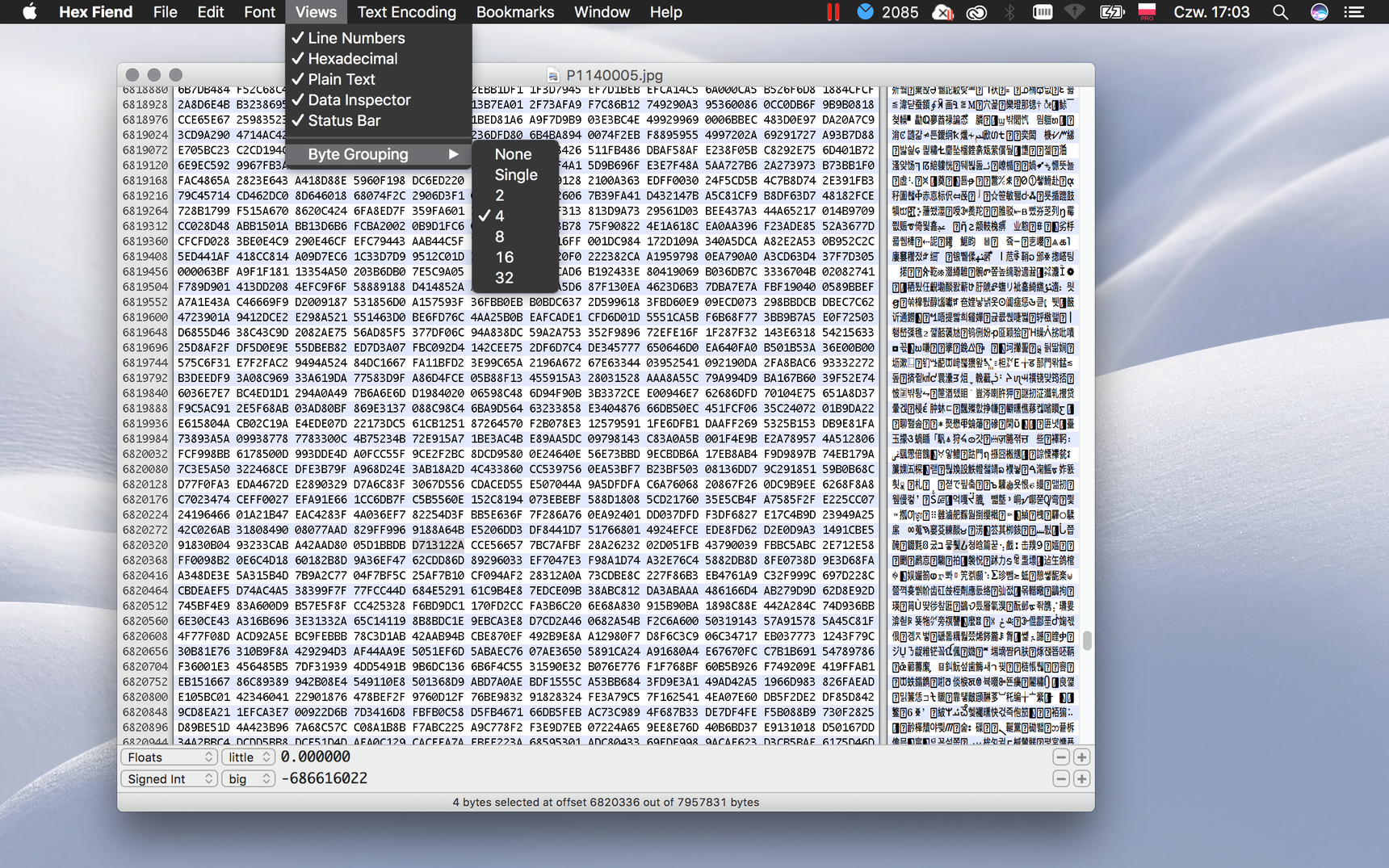Click the selected hex group D713122A
This screenshot has width=1389, height=868.
coord(438,545)
